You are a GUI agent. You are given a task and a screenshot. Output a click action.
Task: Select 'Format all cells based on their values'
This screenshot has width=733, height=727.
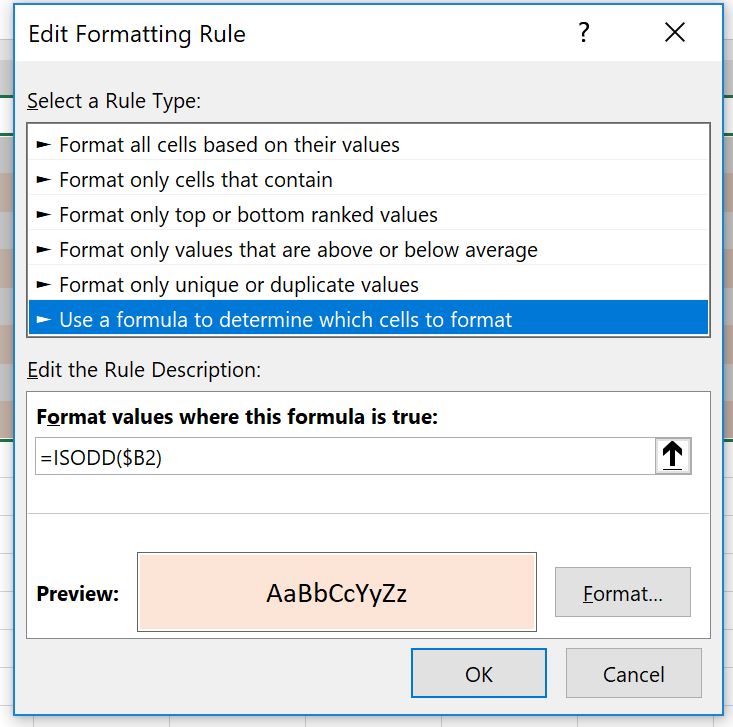tap(229, 145)
